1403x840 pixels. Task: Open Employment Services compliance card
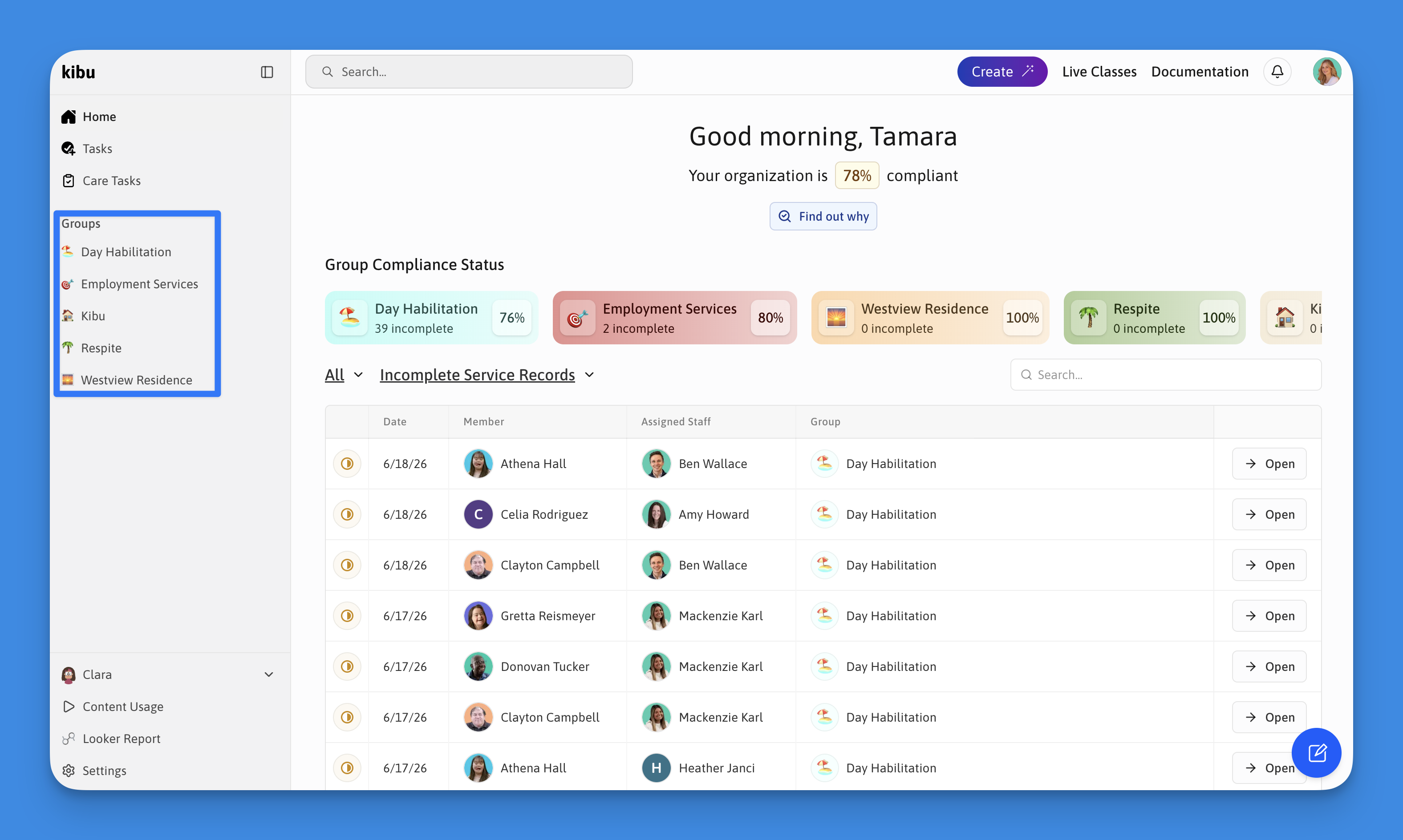[x=674, y=318]
